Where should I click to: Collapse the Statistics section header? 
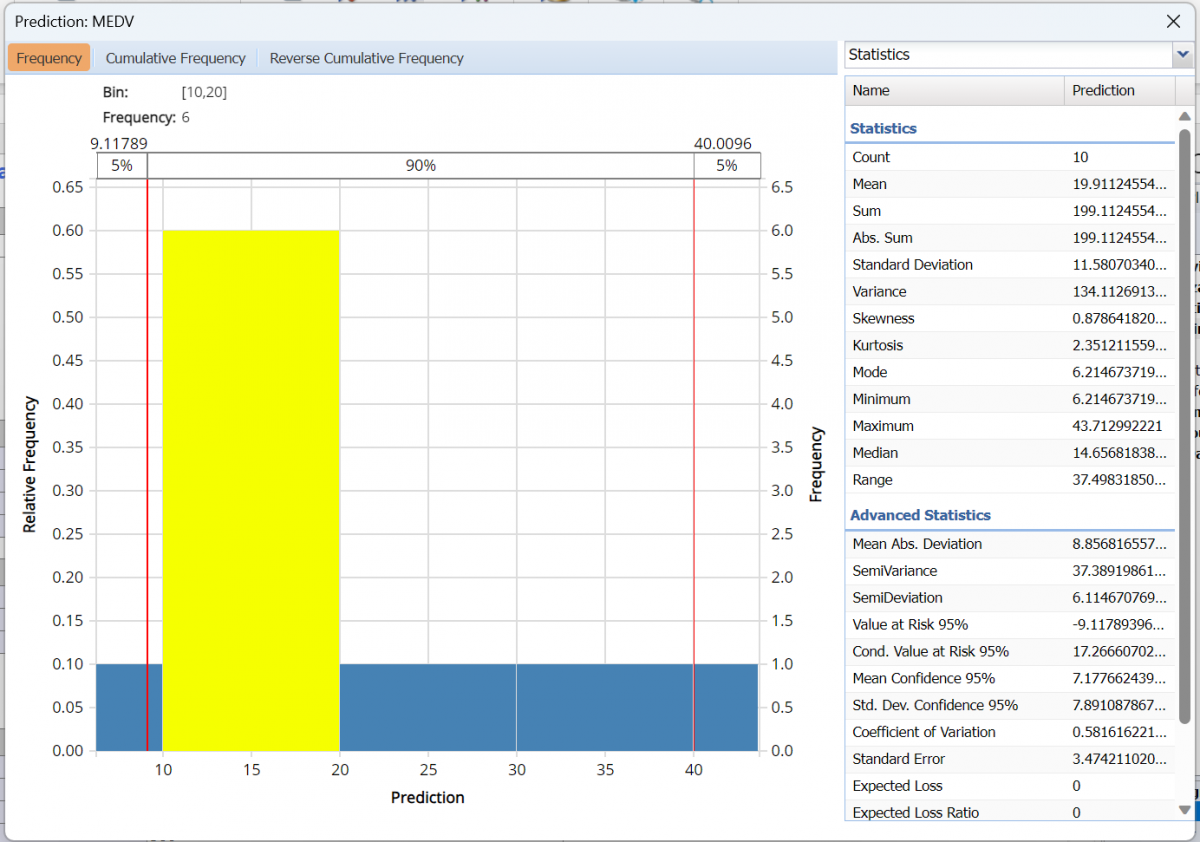(x=883, y=128)
